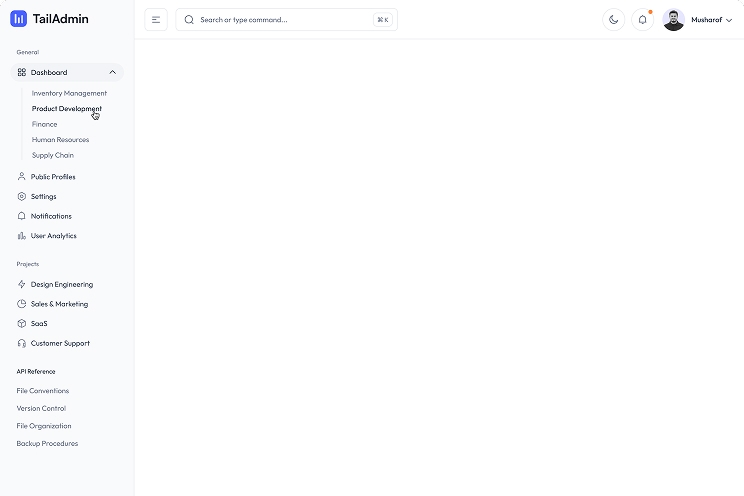Click the ⌘K shortcut badge
Screen dimensions: 744x496
pyautogui.click(x=383, y=19)
